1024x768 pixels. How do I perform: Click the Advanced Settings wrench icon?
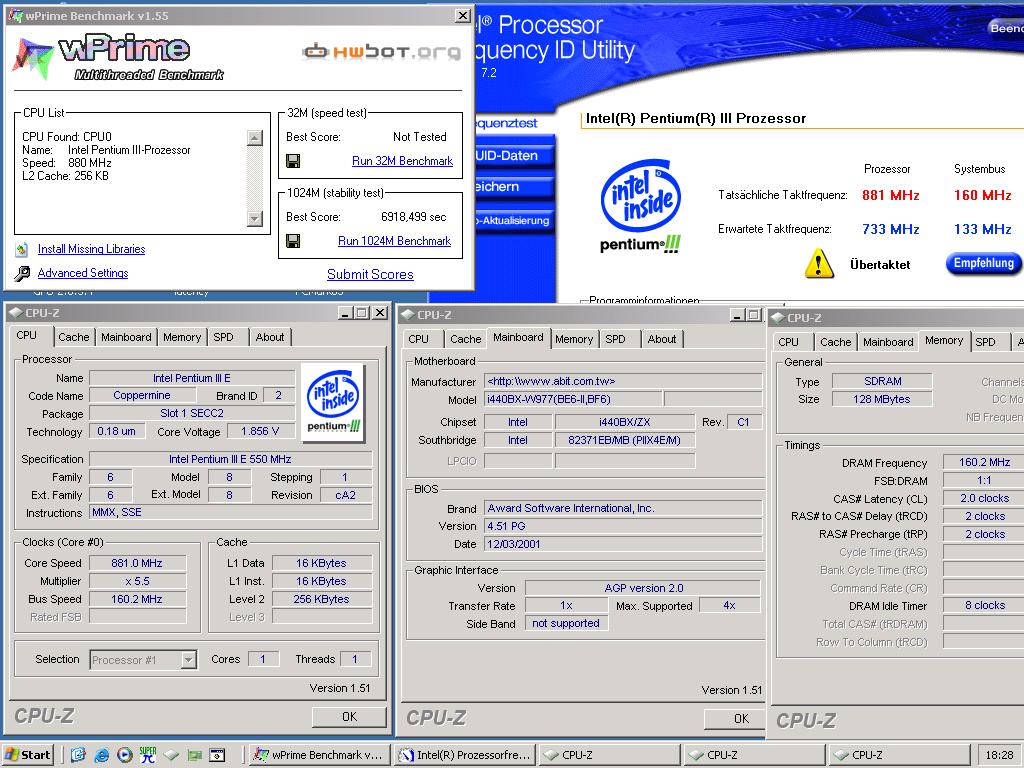[x=22, y=273]
